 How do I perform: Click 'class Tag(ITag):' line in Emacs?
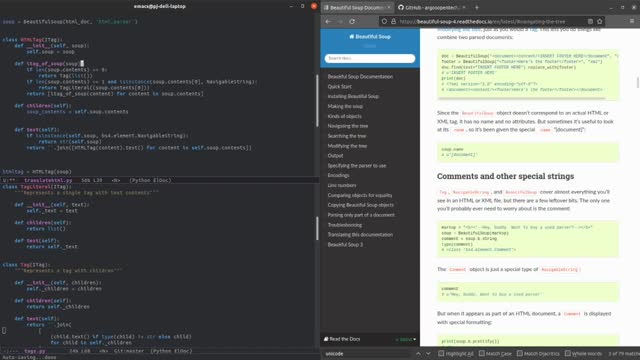pos(27,264)
